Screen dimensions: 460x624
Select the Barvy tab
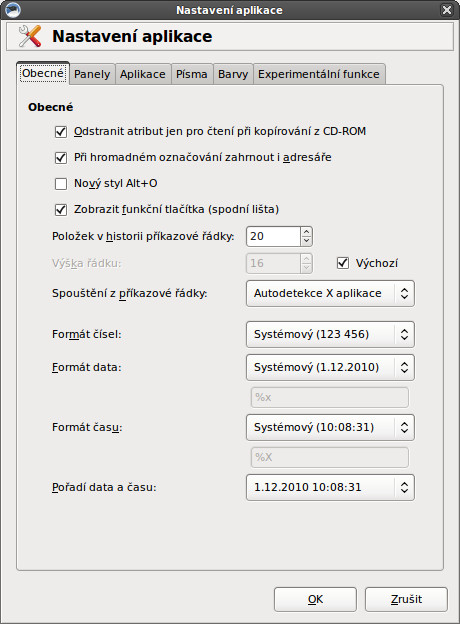click(233, 74)
